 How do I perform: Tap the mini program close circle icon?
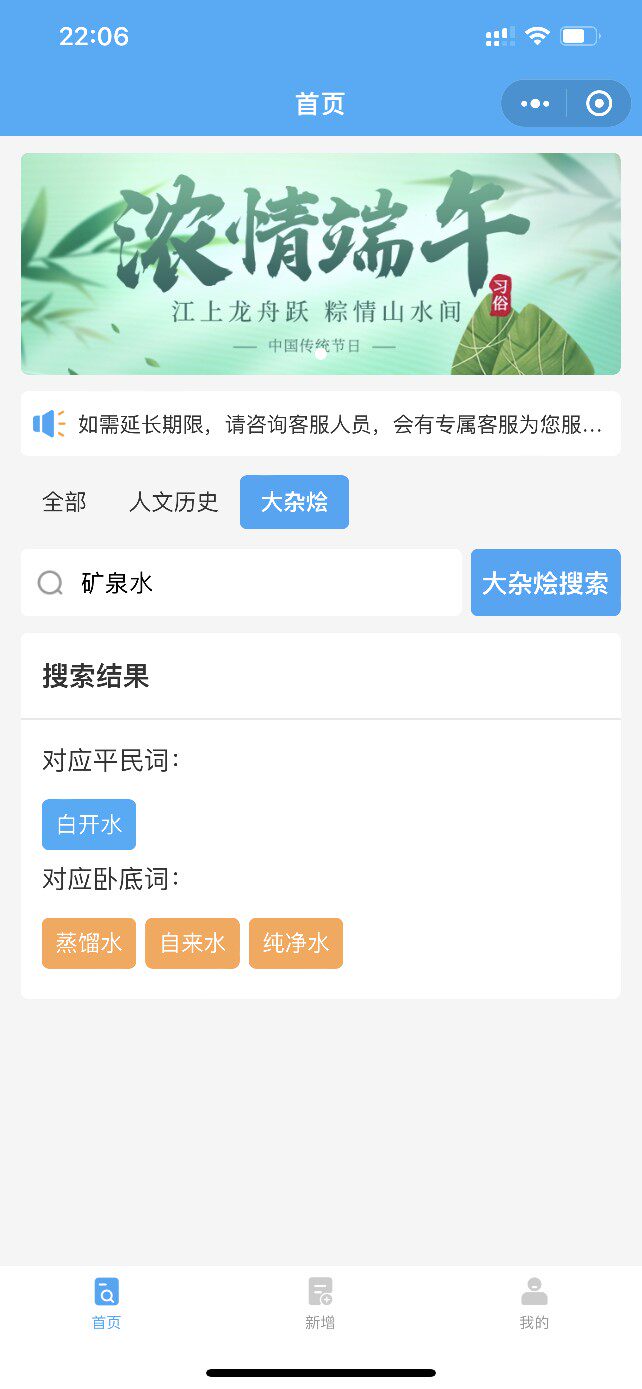(599, 104)
